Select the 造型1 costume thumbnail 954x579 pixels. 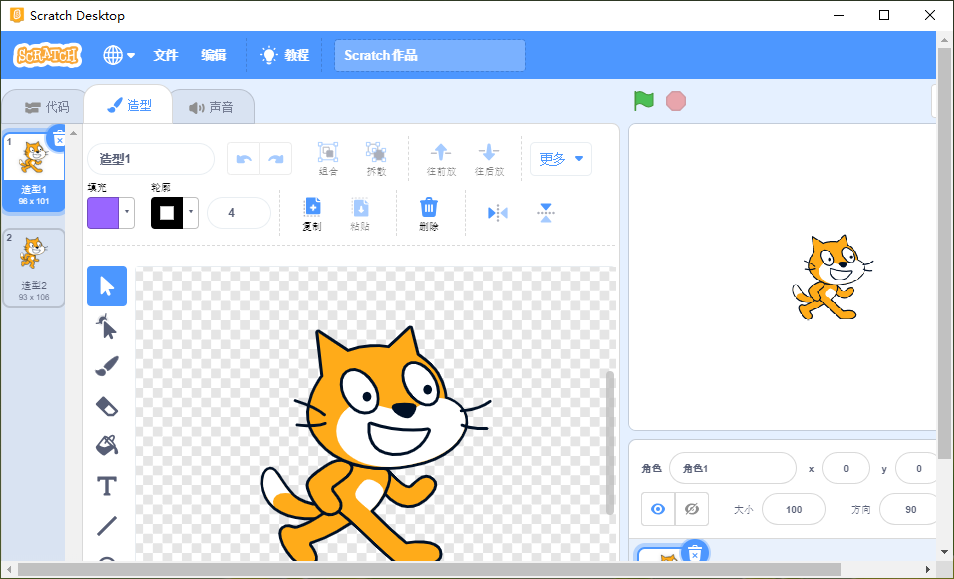pyautogui.click(x=34, y=172)
